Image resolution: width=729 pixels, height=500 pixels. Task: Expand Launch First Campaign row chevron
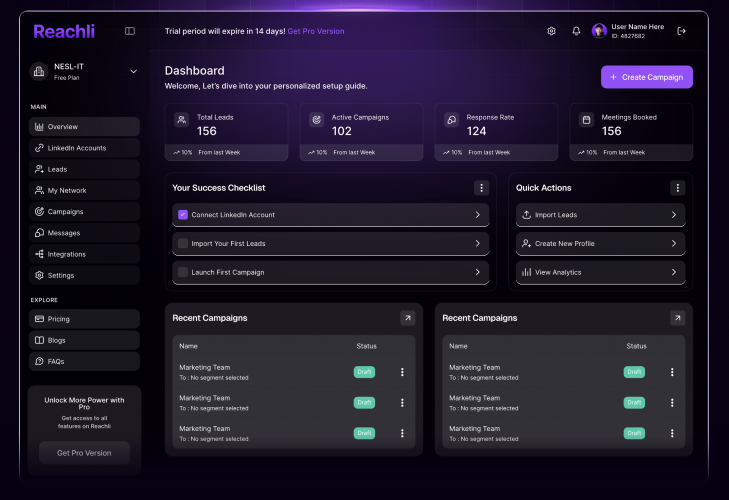tap(477, 273)
